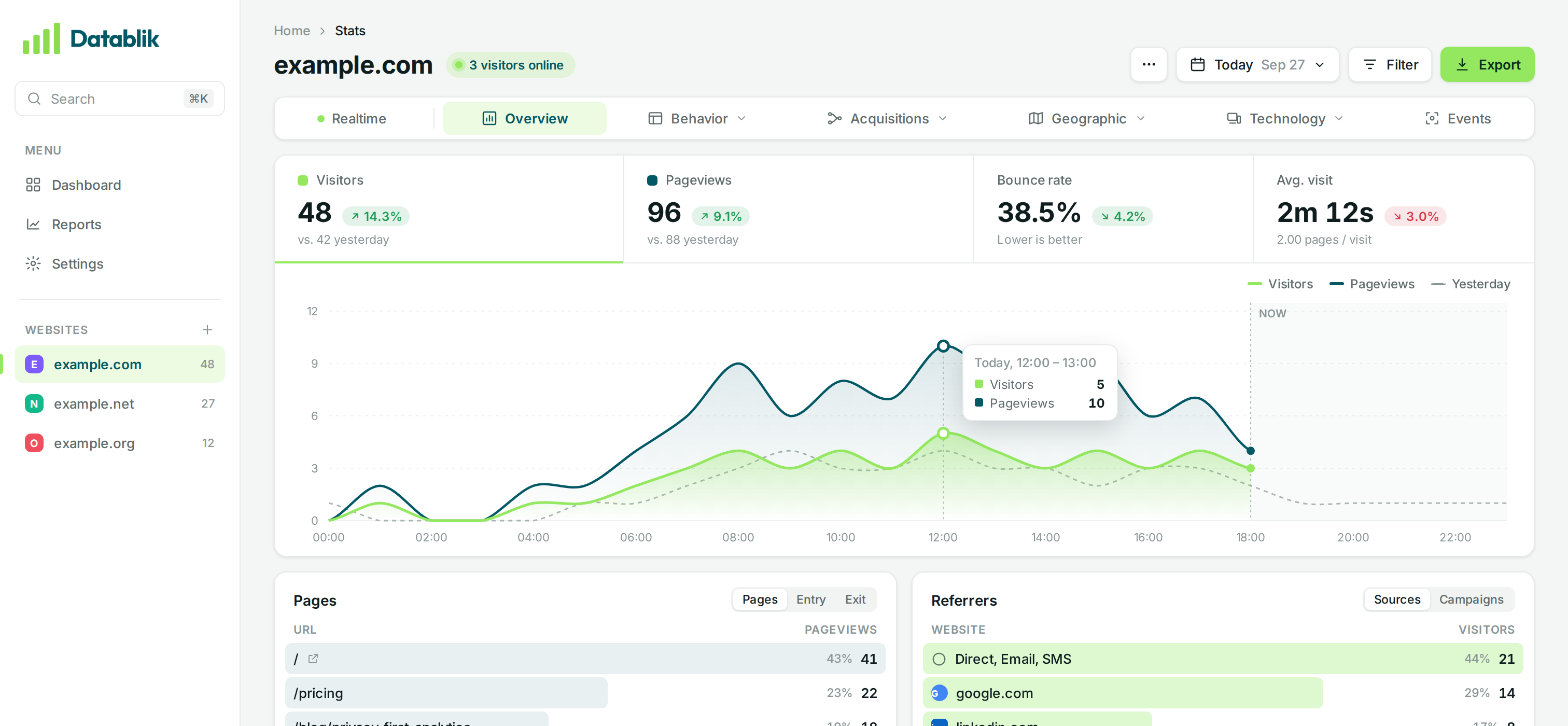Select the Pageviews metric card
This screenshot has width=1568, height=726.
coord(798,210)
